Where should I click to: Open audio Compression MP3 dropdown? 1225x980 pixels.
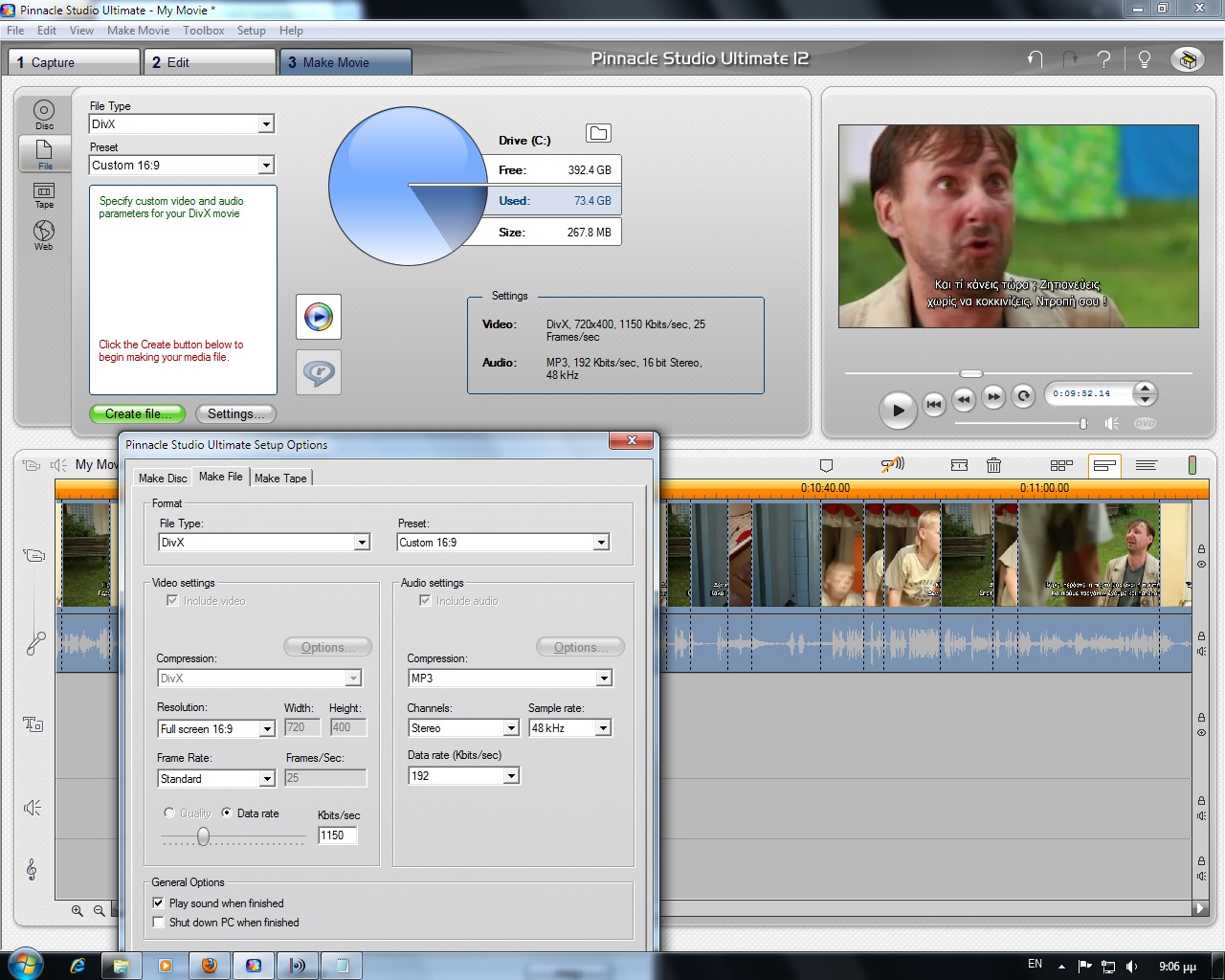604,679
